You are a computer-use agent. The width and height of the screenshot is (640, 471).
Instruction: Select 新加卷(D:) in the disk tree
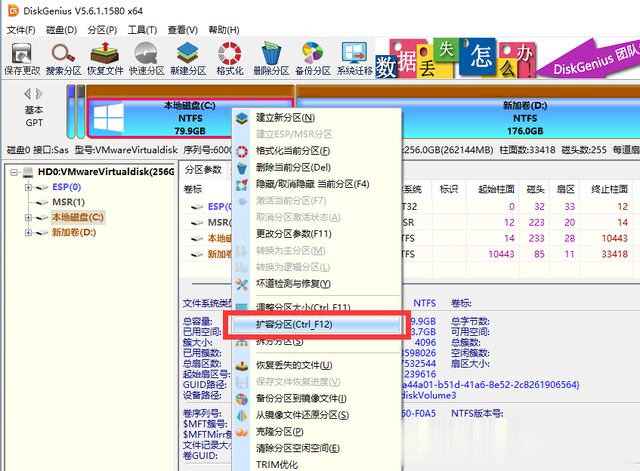(x=74, y=232)
